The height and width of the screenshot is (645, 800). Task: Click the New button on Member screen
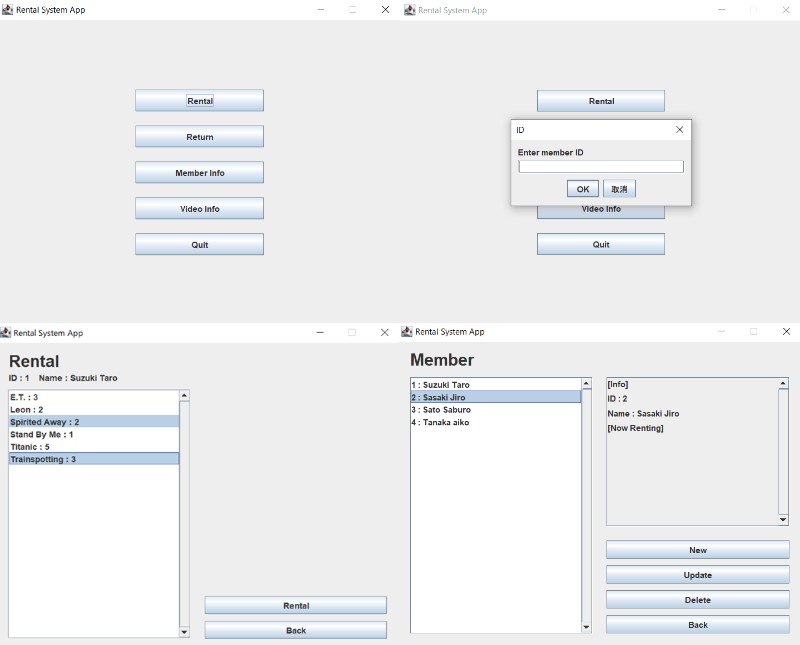tap(697, 550)
